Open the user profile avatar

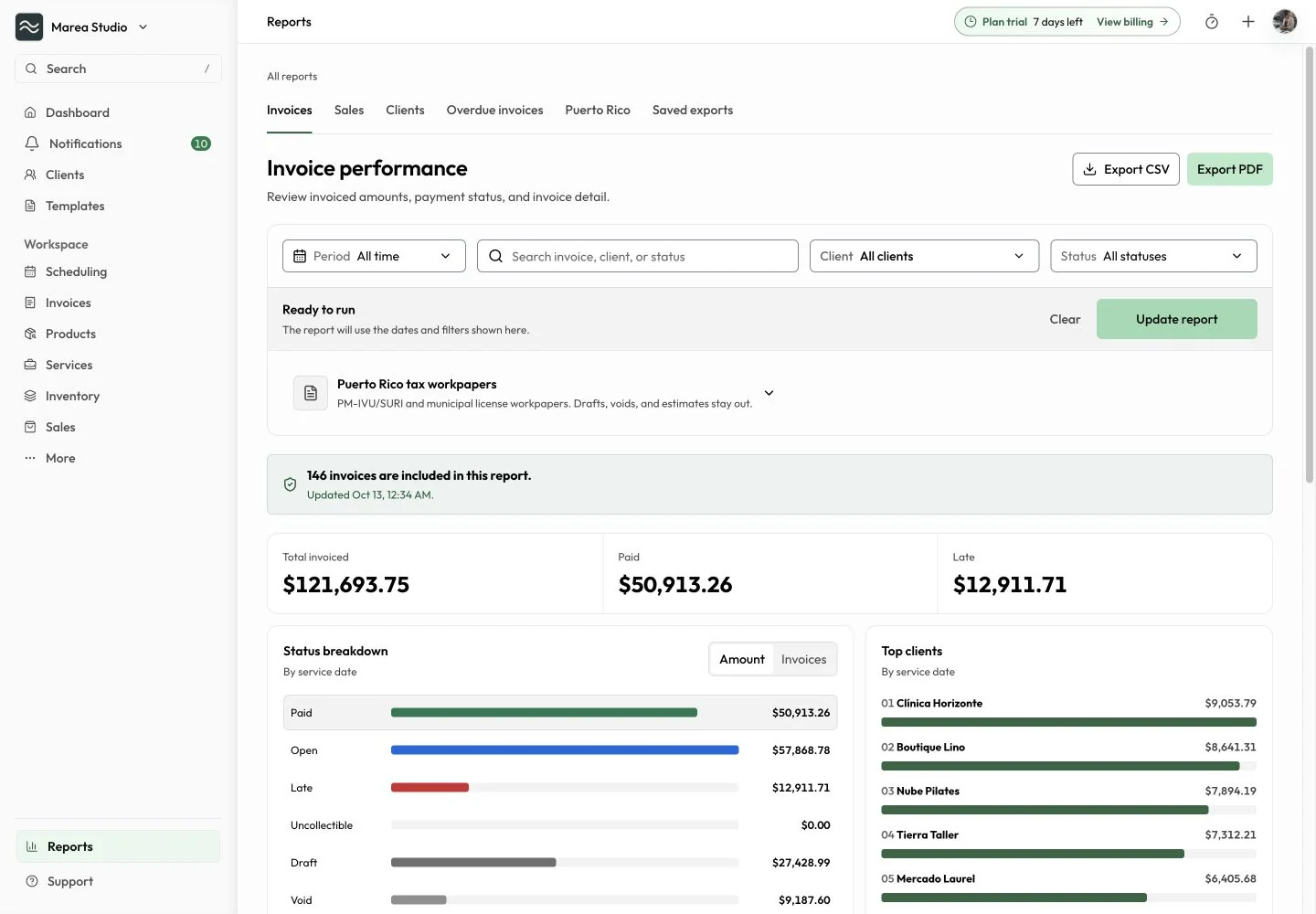(1285, 22)
